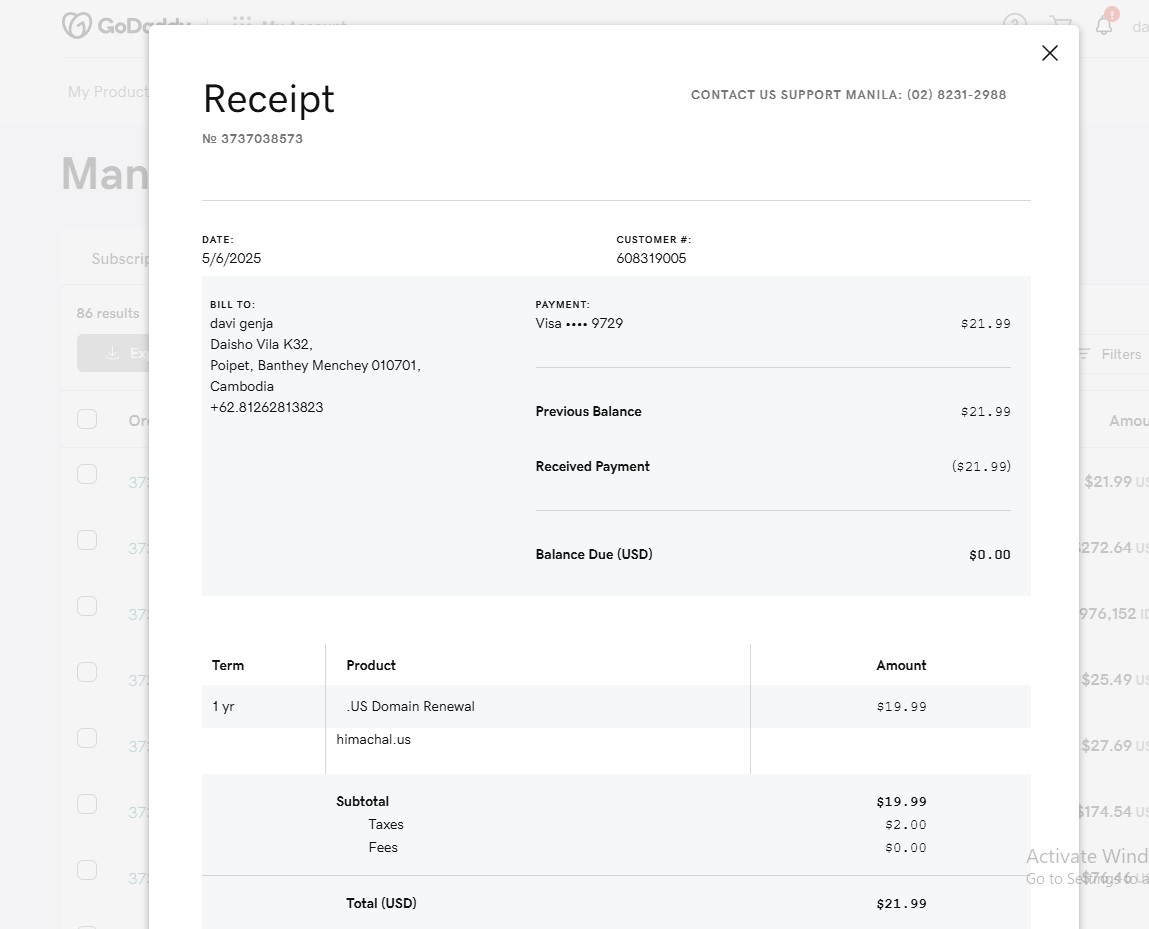Click the Export download button
1149x929 pixels.
pyautogui.click(x=112, y=353)
